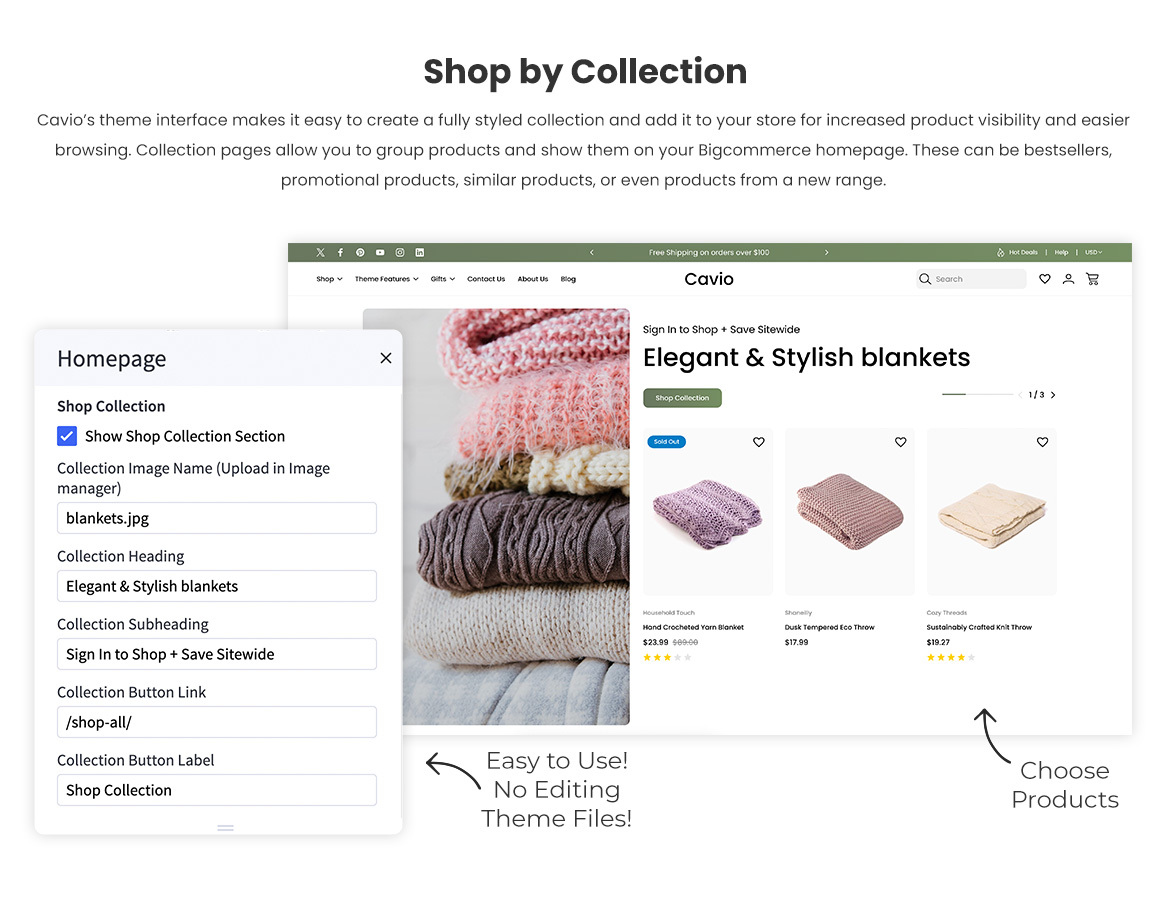
Task: Go to next product slide arrow
Action: pyautogui.click(x=1053, y=395)
